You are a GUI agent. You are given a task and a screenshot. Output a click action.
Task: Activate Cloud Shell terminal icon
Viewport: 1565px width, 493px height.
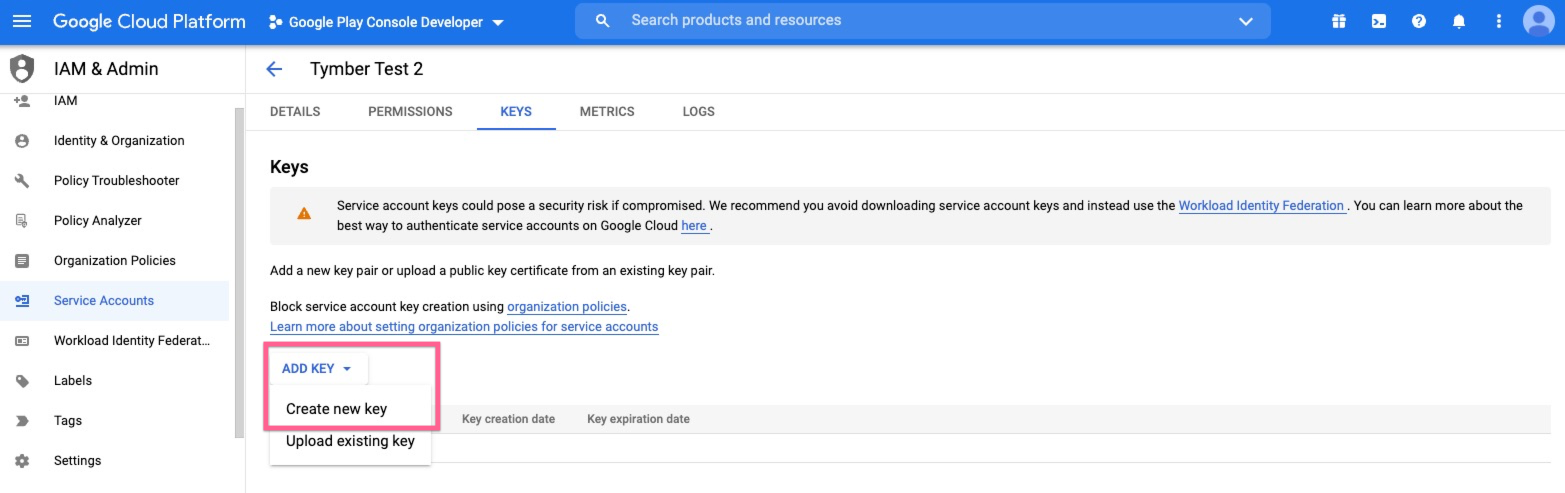[1378, 21]
